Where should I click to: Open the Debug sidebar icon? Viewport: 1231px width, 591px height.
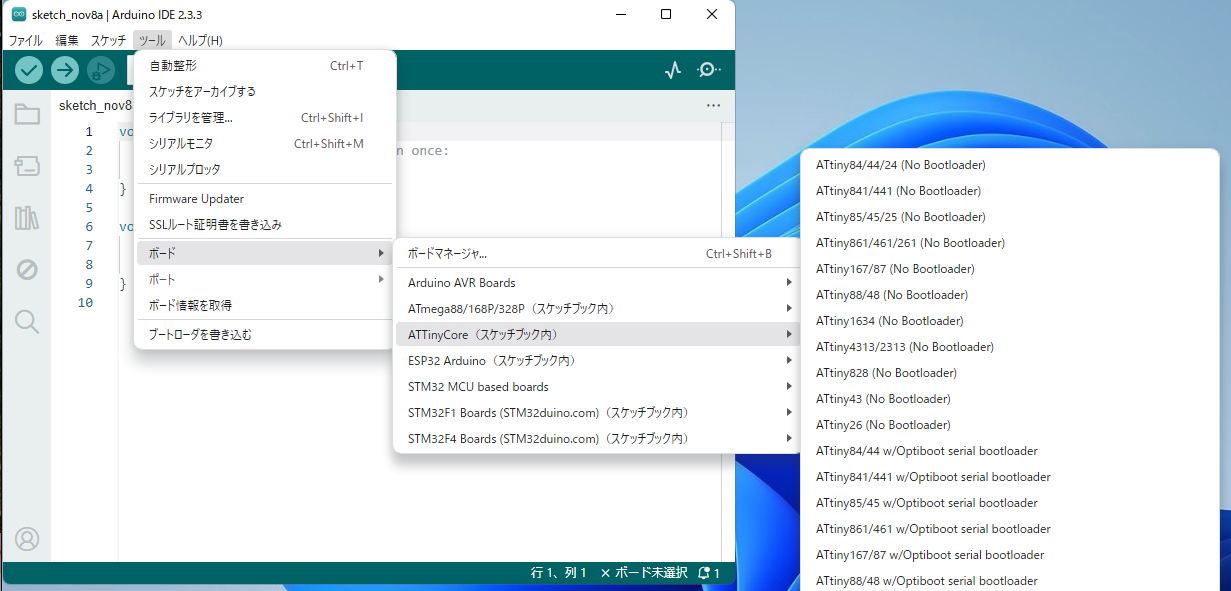coord(27,270)
